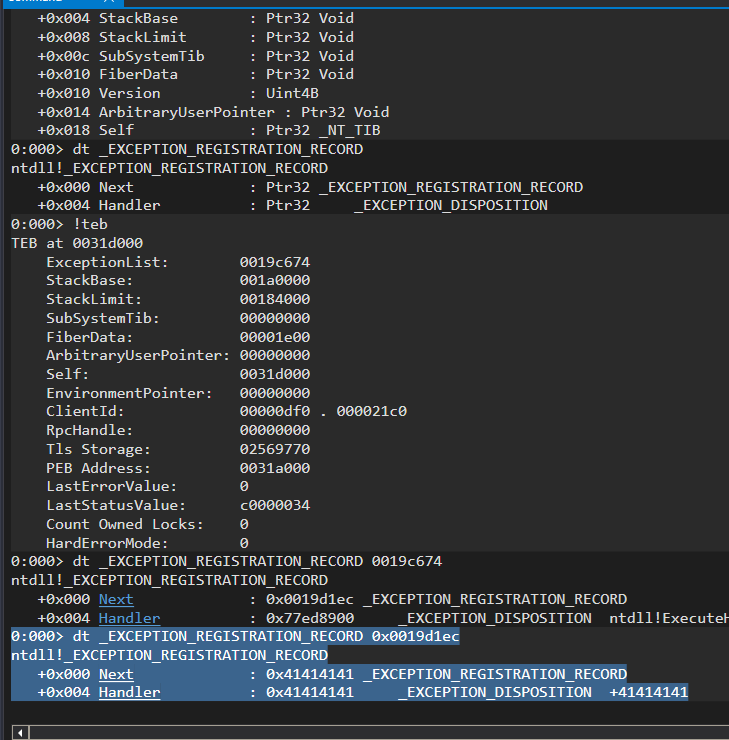Click the scroll-left arrow on horizontal scrollbar
Screen dimensions: 729x740
(x=21, y=732)
